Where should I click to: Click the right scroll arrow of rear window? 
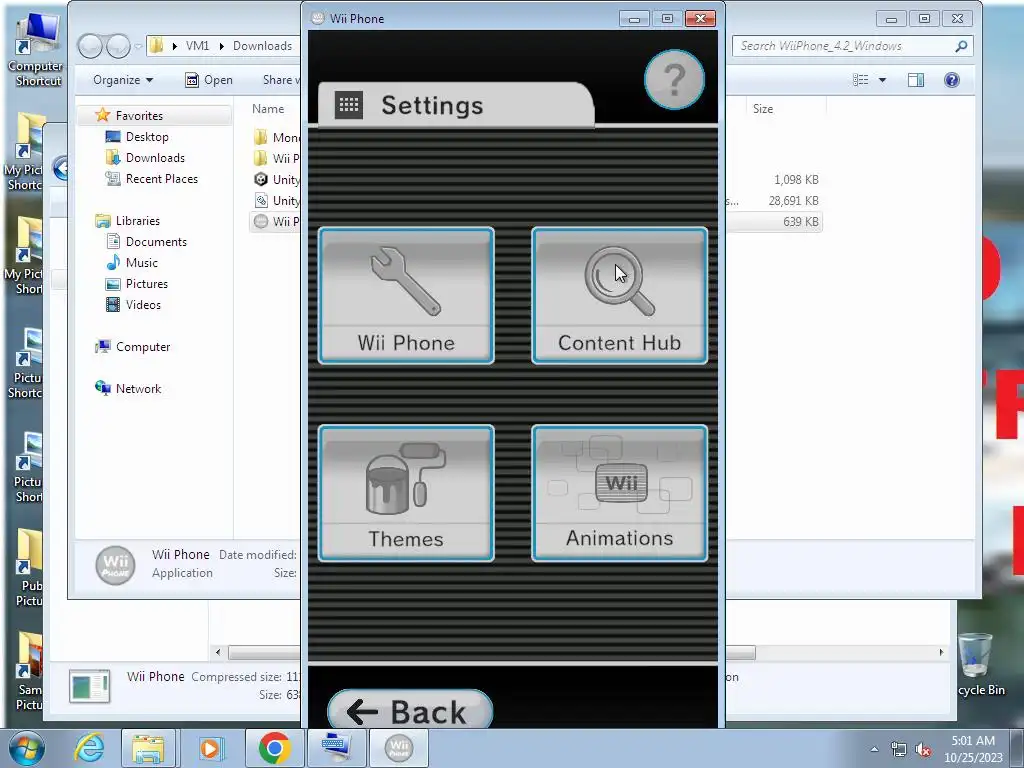940,652
